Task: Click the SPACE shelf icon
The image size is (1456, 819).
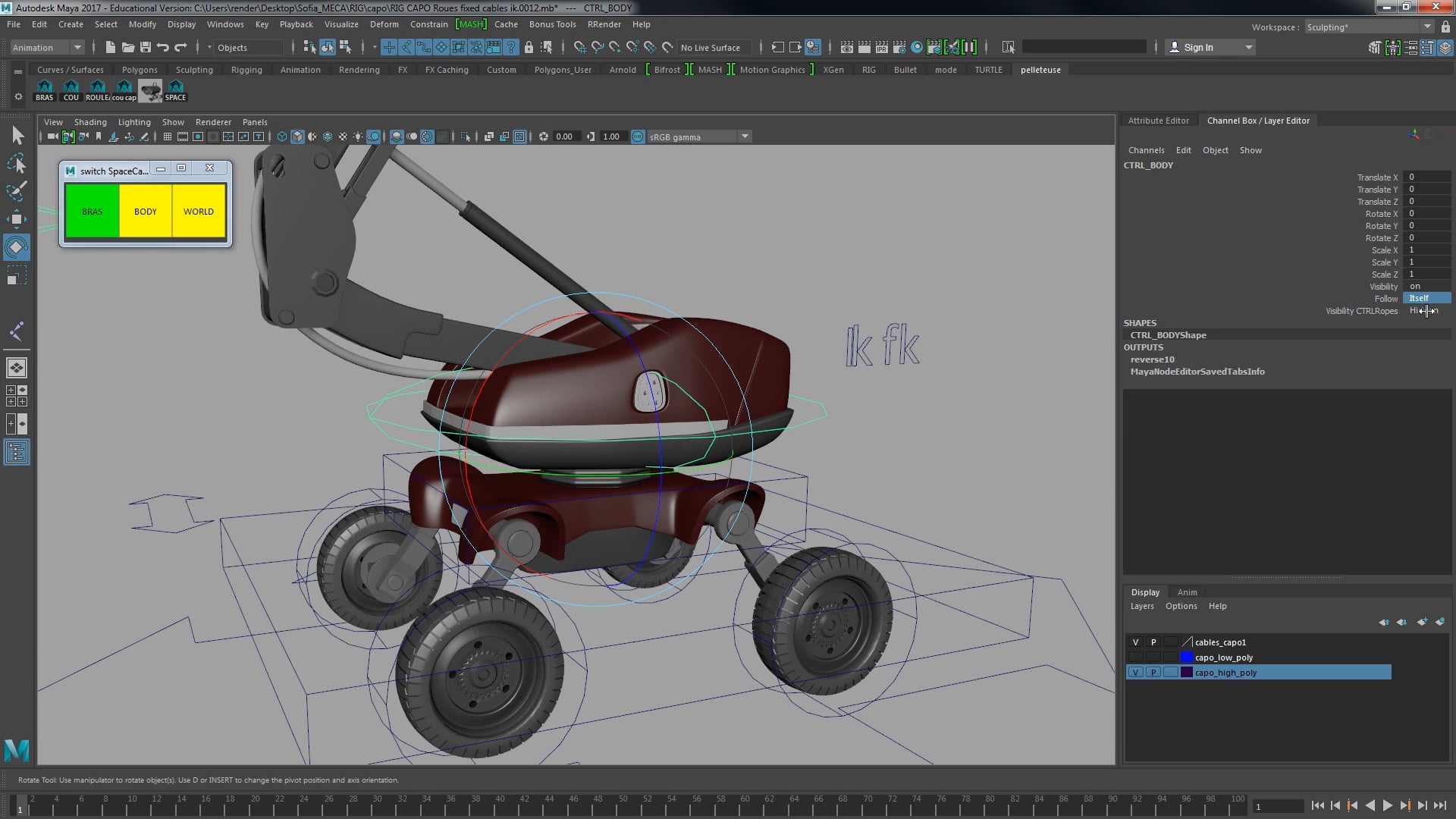Action: point(175,89)
